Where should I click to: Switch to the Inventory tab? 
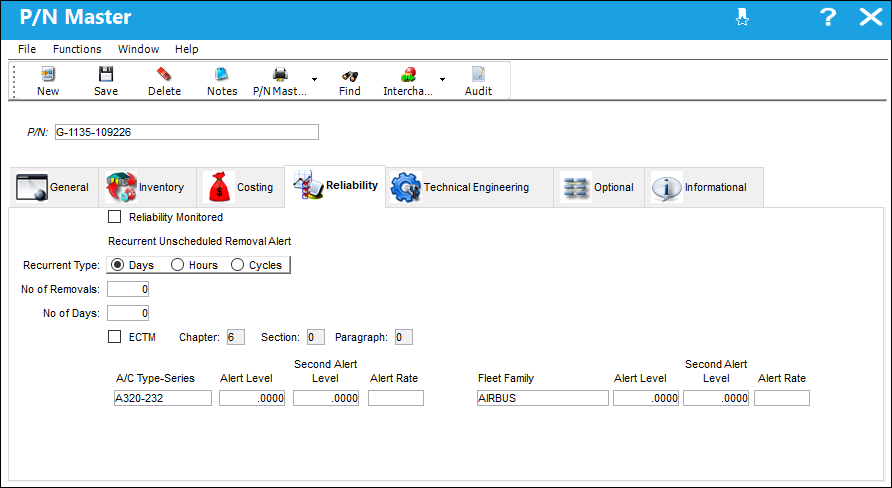(147, 187)
